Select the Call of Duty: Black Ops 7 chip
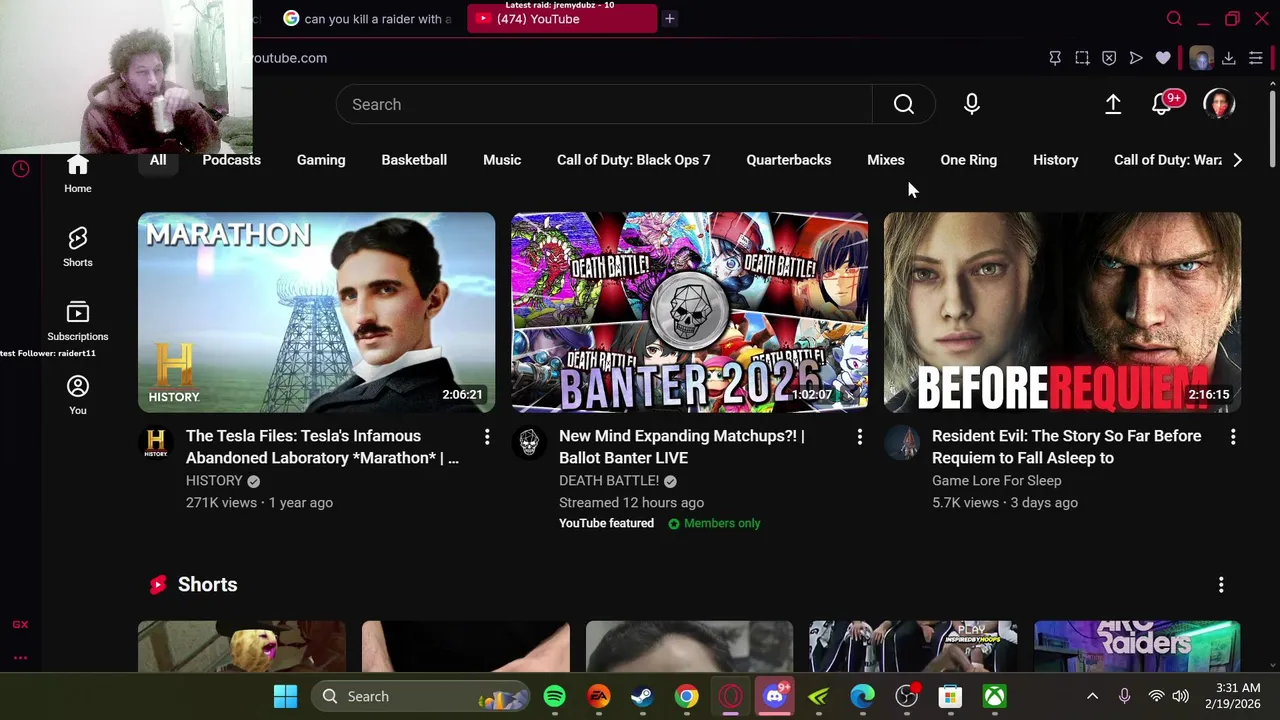Viewport: 1280px width, 720px height. coord(633,160)
